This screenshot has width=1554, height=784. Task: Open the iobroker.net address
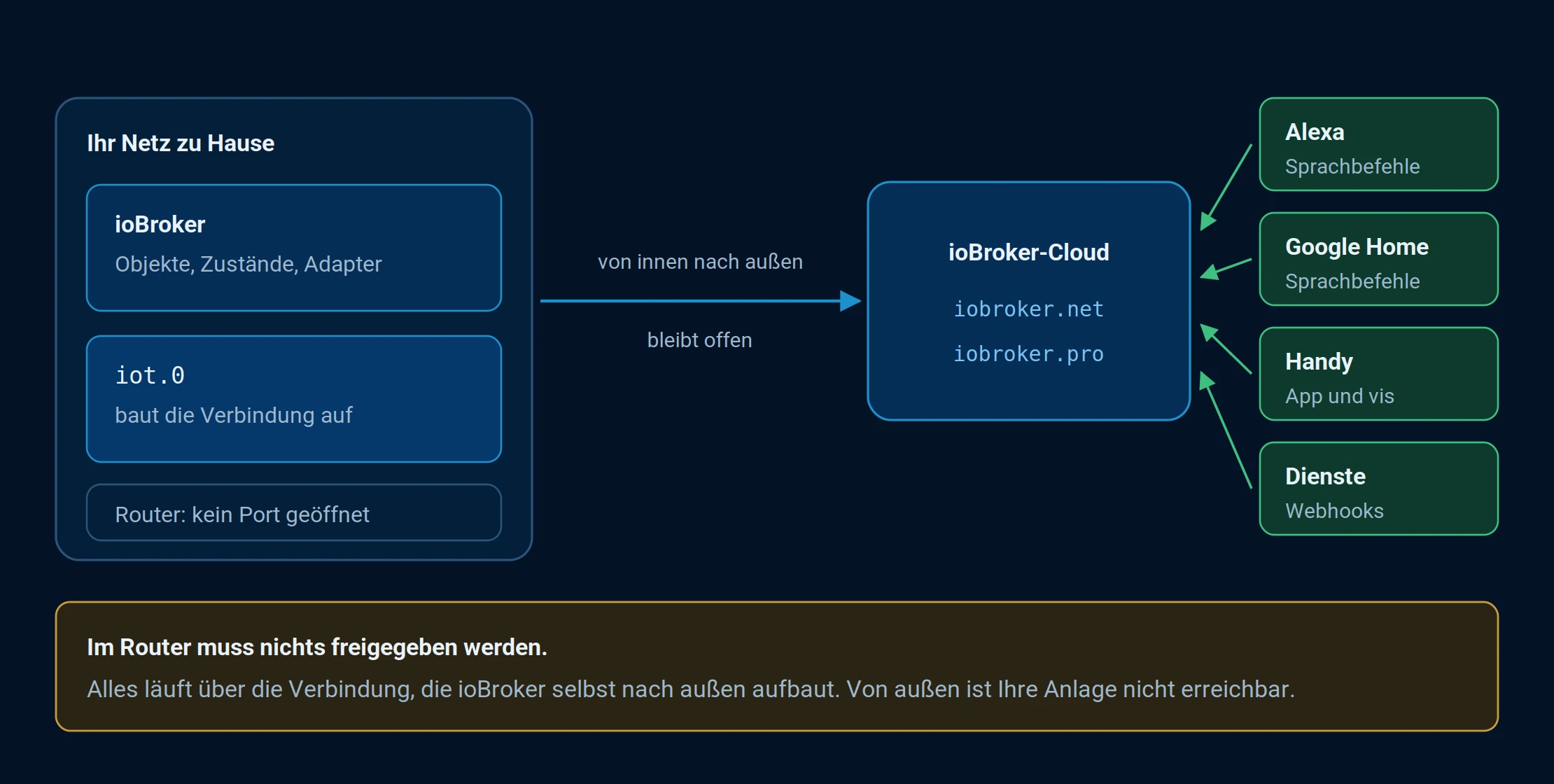[1028, 309]
